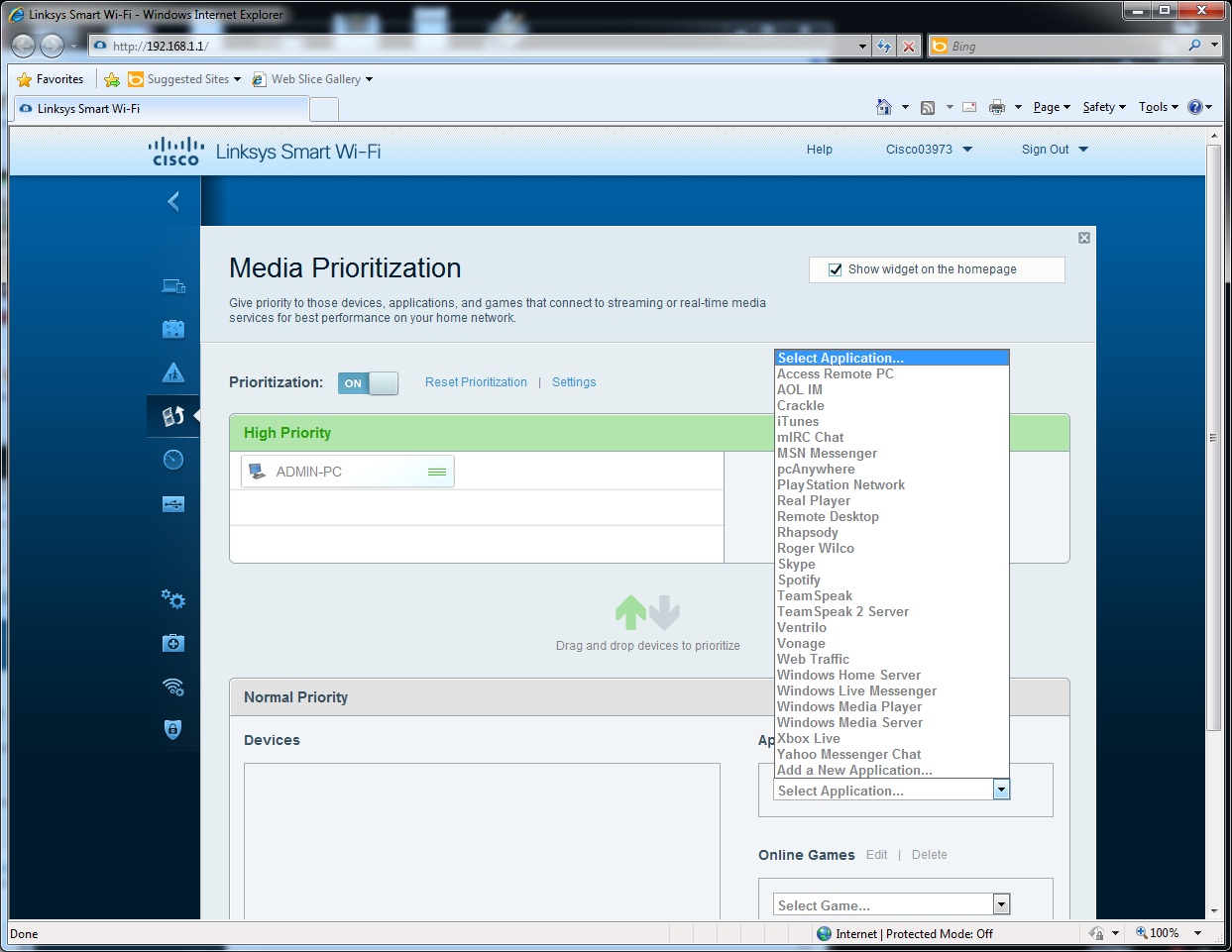Click the RSS feeds toolbar icon
This screenshot has width=1232, height=952.
coord(928,107)
